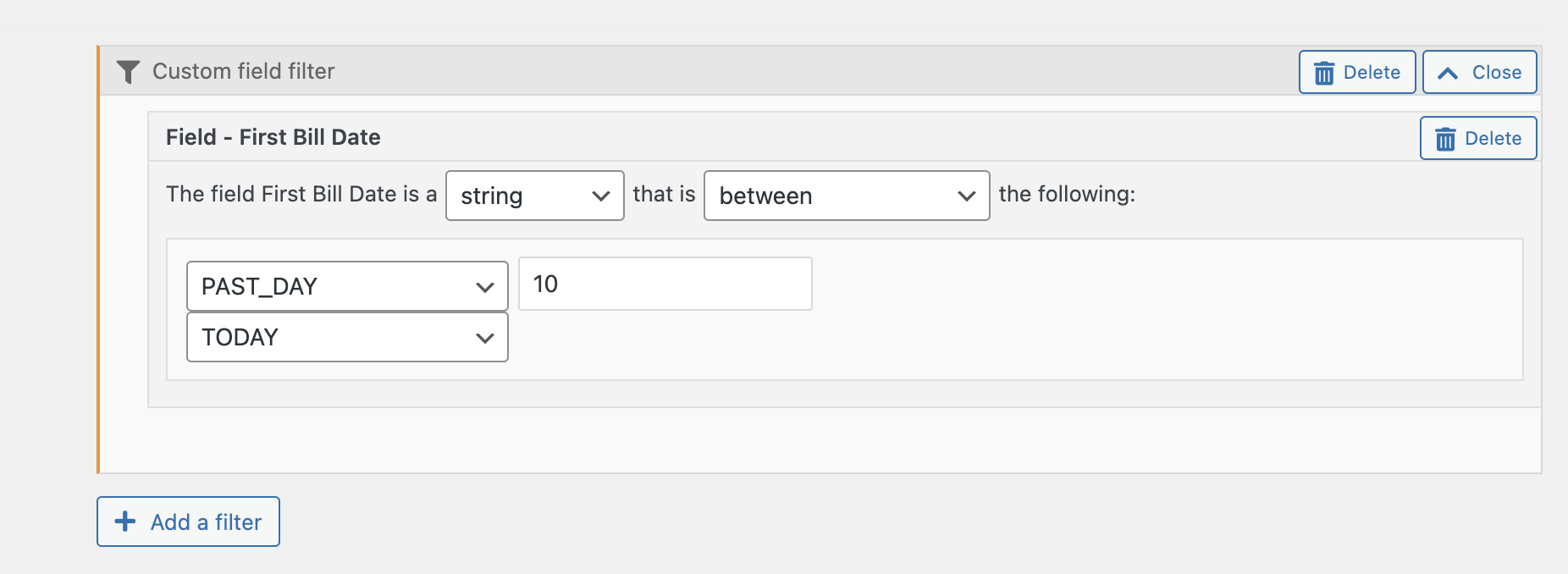Click the chevron arrow on the between dropdown

967,196
